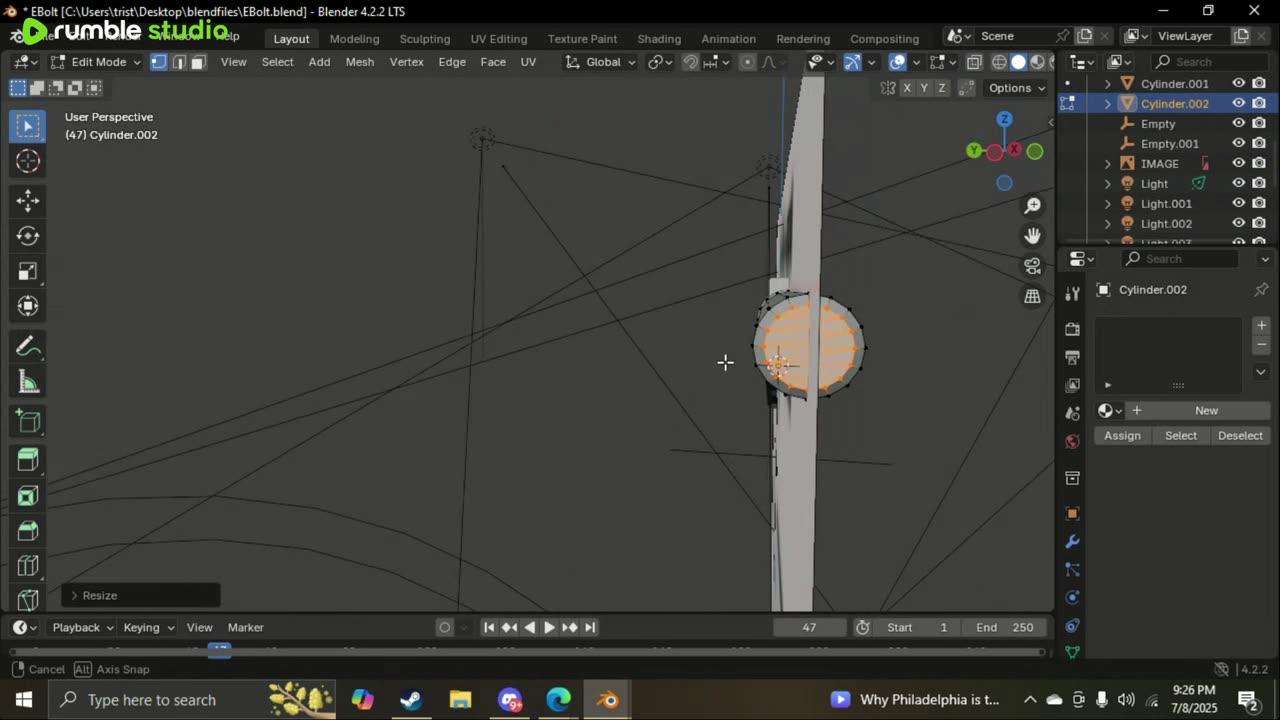The width and height of the screenshot is (1280, 720).
Task: Toggle visibility of Light.001
Action: tap(1238, 204)
